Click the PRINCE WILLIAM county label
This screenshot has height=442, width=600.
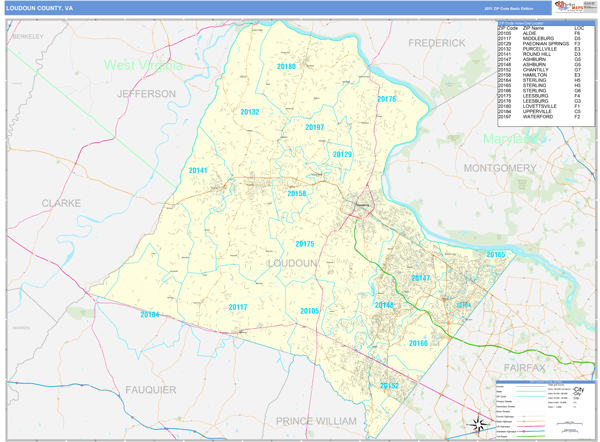(316, 421)
